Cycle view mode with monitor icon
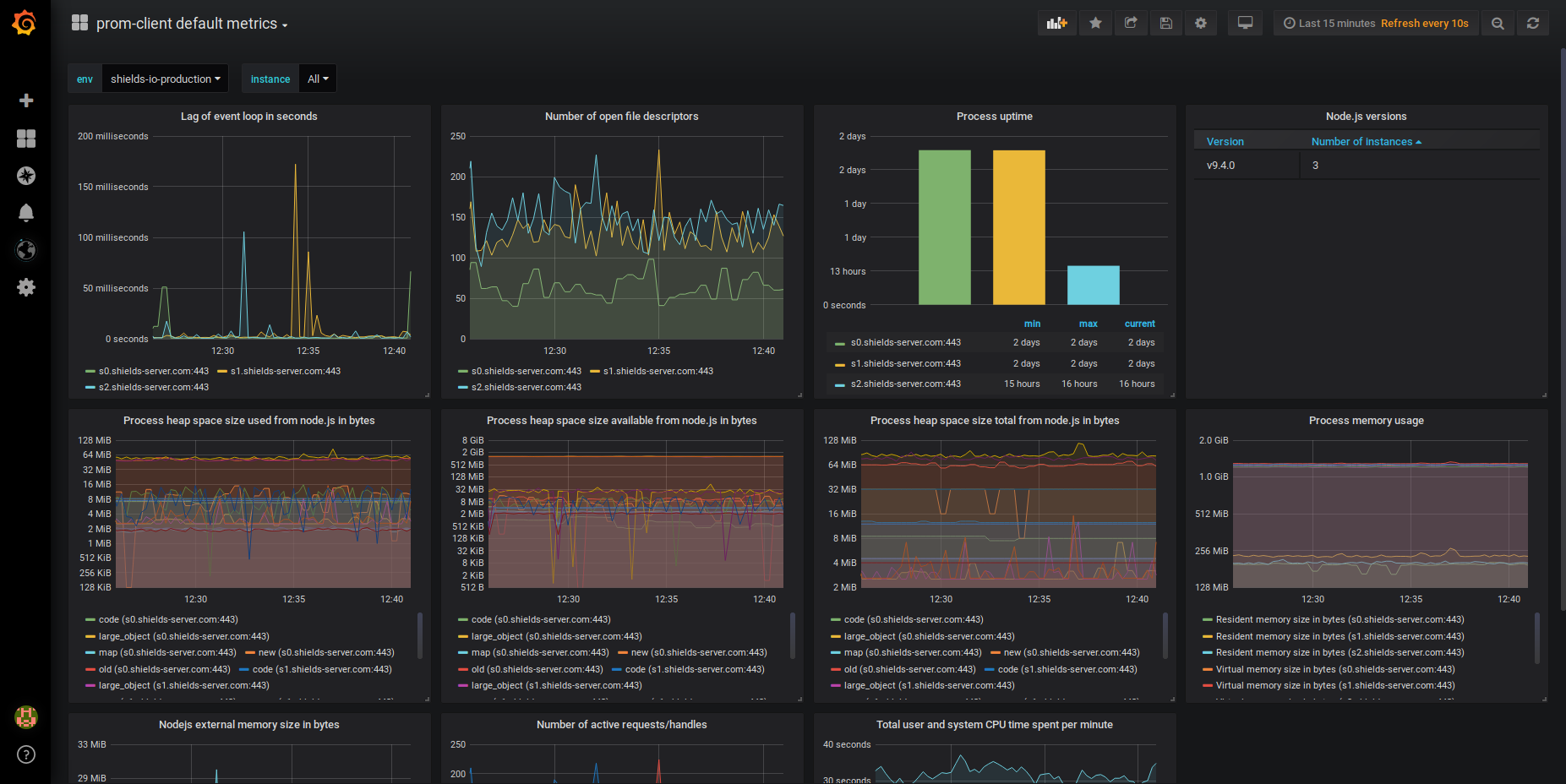This screenshot has width=1566, height=784. coord(1245,23)
